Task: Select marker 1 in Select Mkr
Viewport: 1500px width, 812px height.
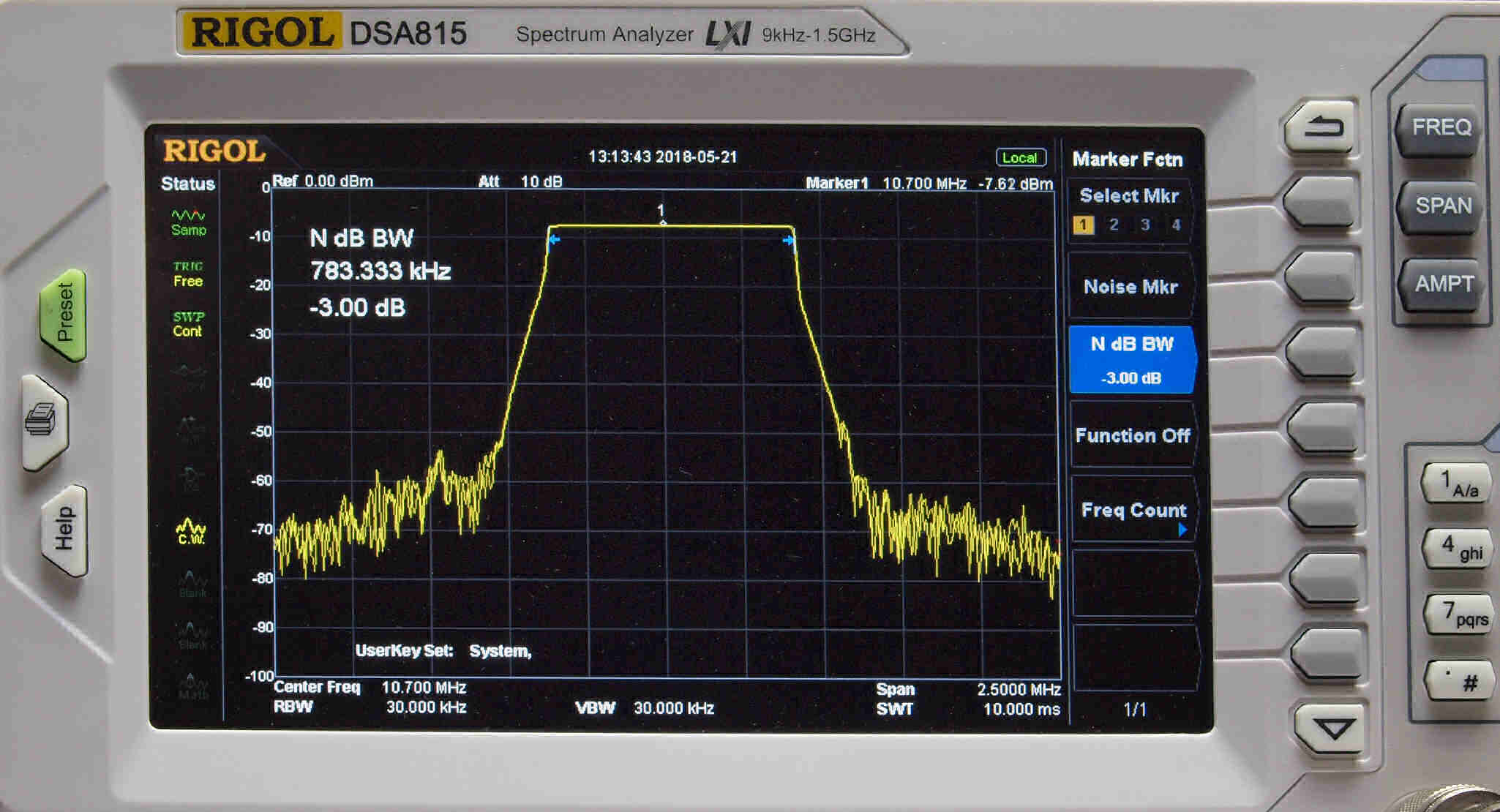Action: click(1083, 225)
